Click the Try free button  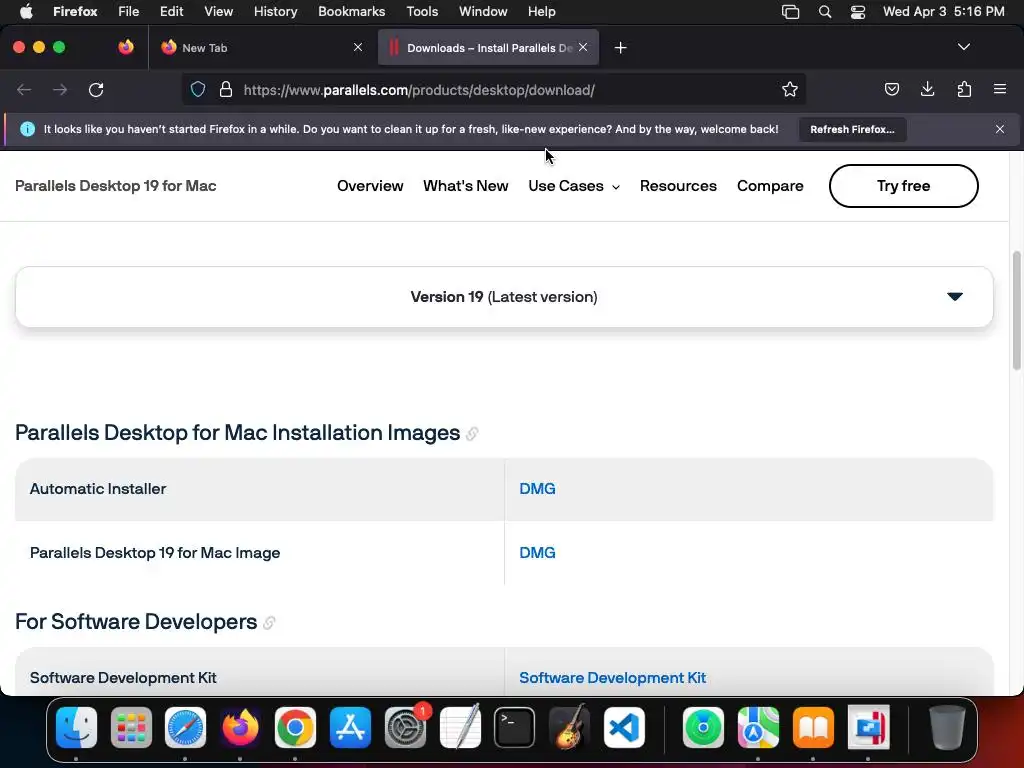(x=903, y=186)
